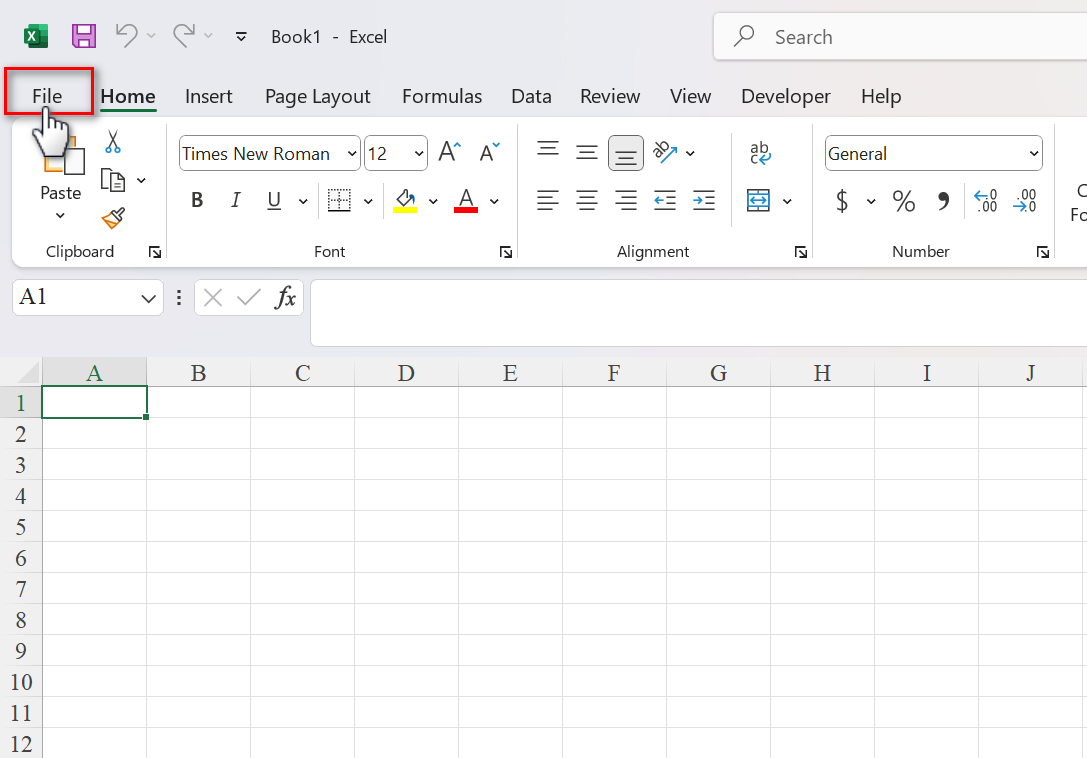
Task: Switch to the Page Layout tab
Action: pos(317,96)
